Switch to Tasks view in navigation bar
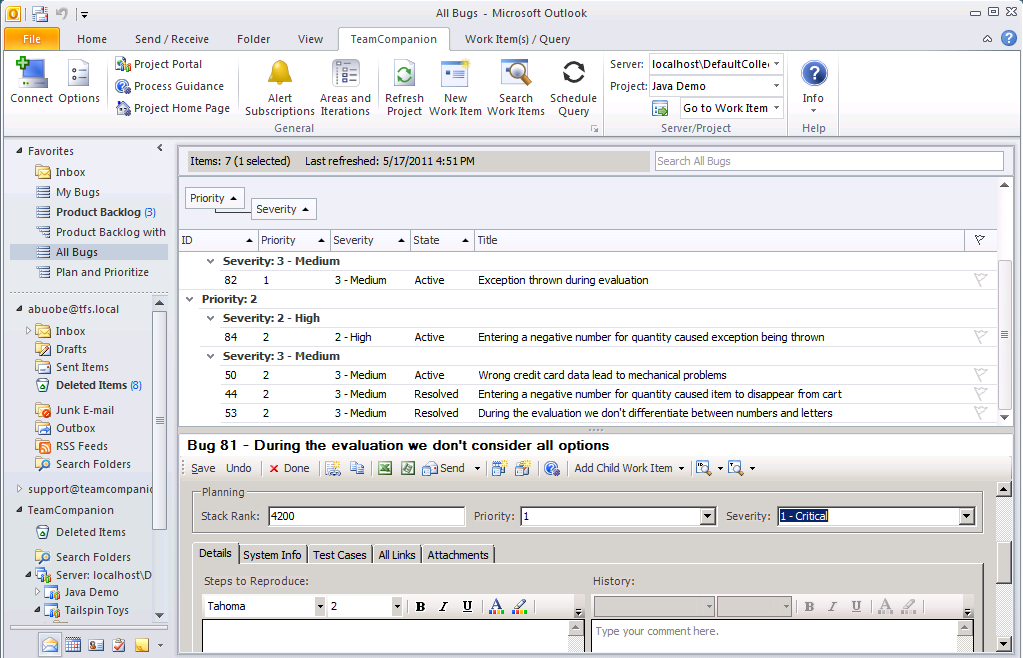 tap(119, 645)
